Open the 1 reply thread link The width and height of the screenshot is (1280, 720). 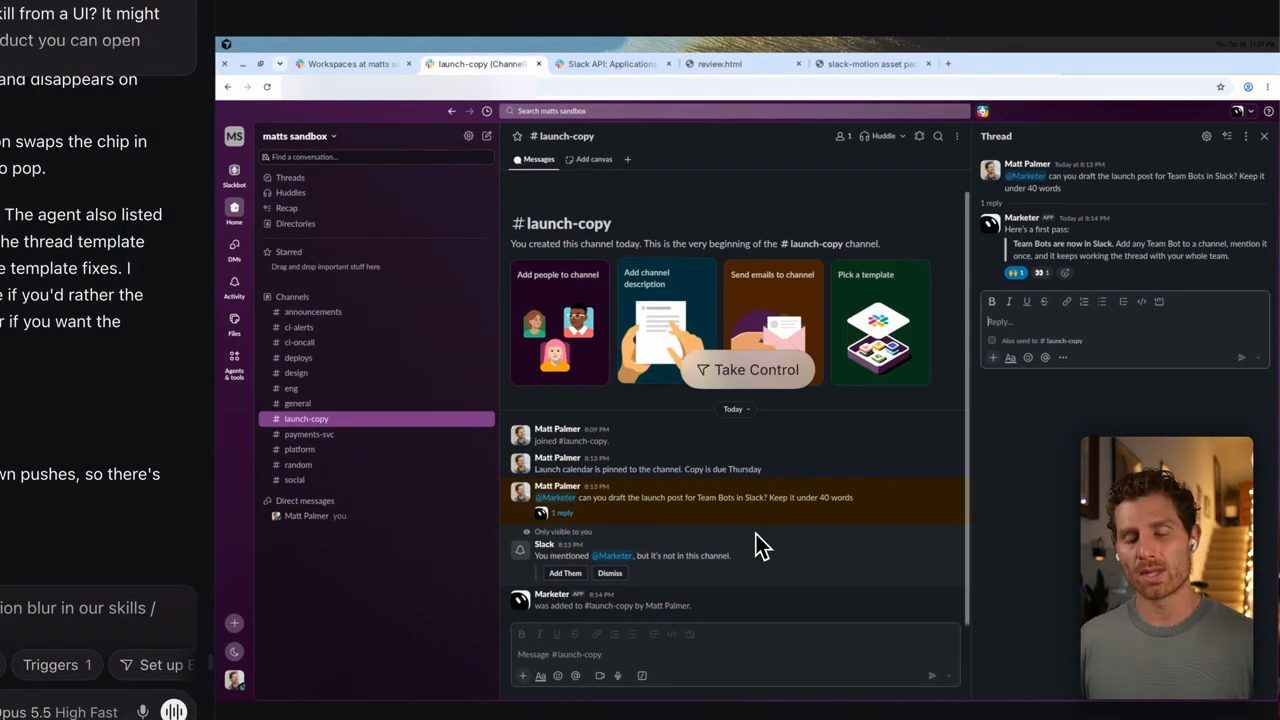(x=563, y=513)
